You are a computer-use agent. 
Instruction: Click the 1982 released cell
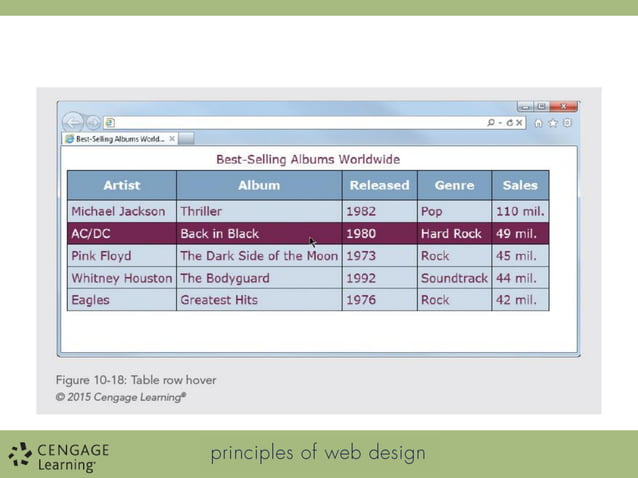tap(380, 212)
